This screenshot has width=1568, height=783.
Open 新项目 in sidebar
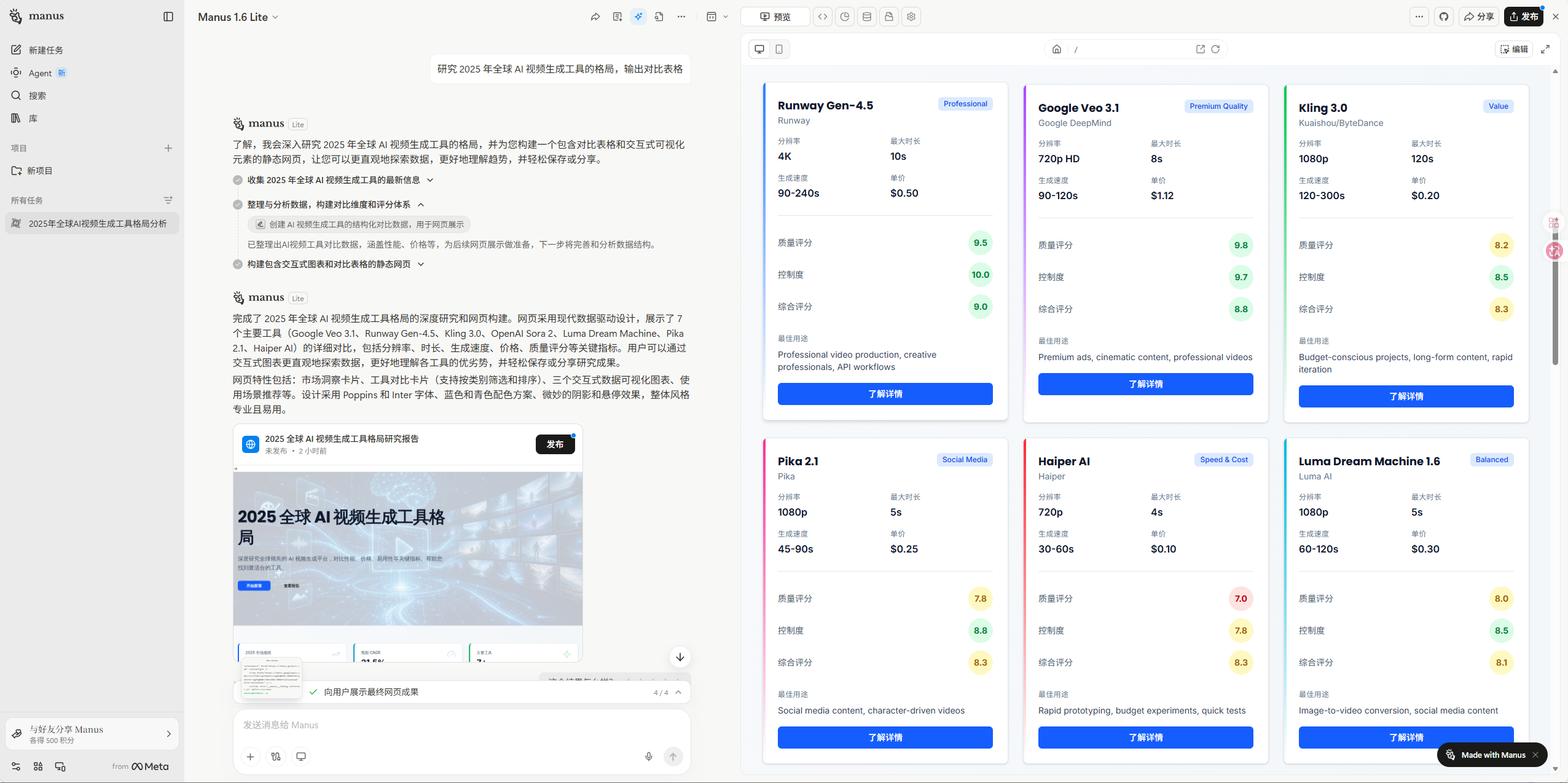92,170
